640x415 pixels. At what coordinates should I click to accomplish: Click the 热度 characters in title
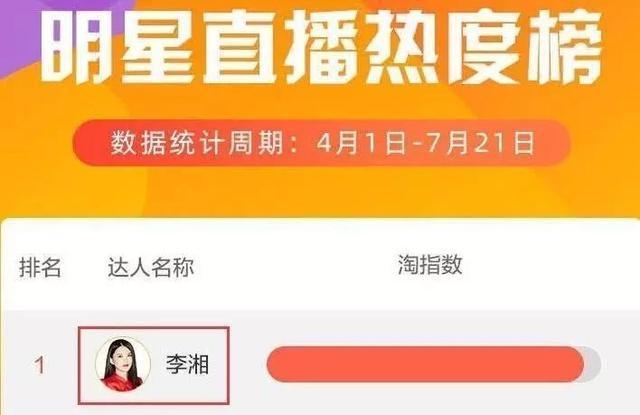(x=443, y=48)
